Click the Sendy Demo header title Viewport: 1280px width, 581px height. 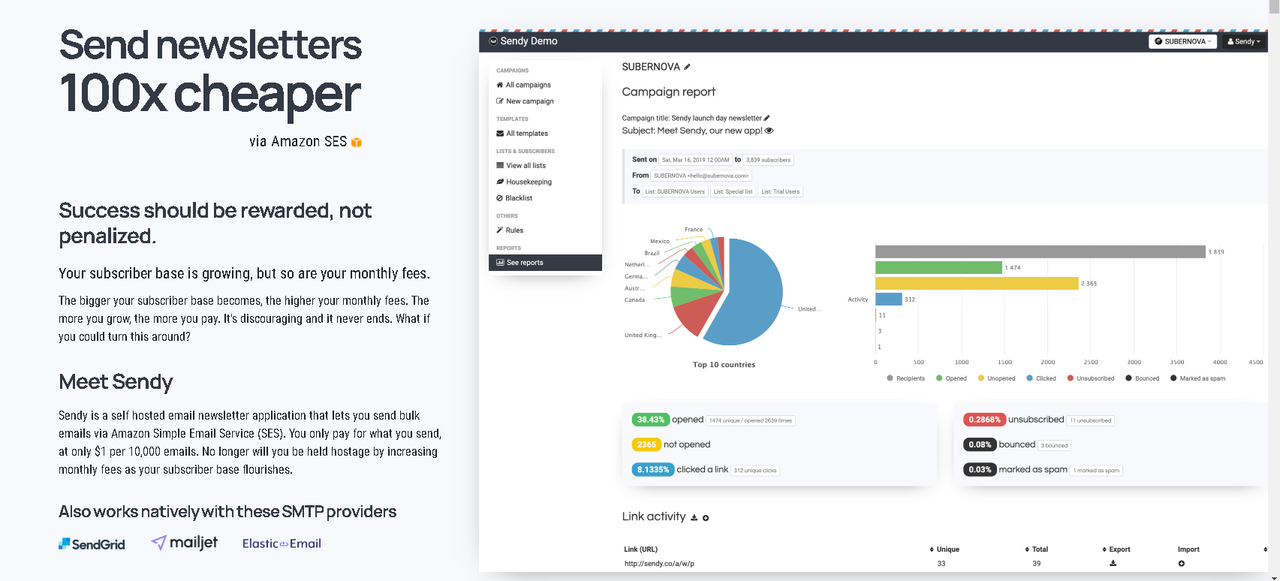click(531, 42)
